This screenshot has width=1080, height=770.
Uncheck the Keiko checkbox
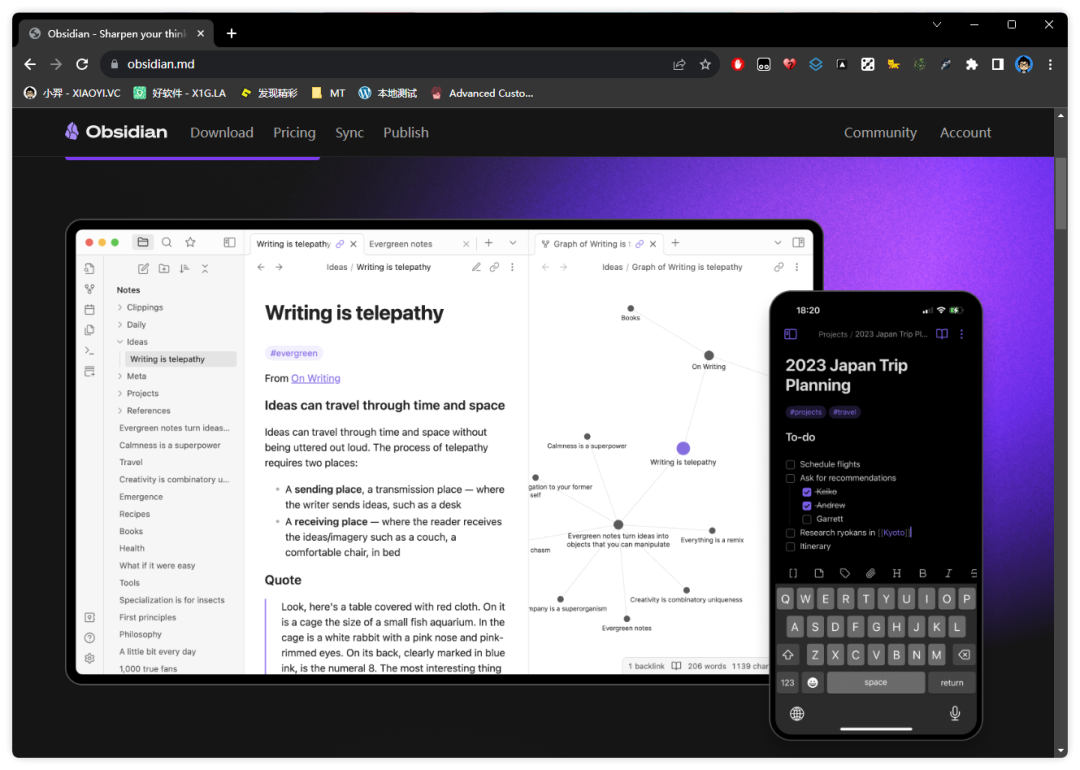(807, 492)
